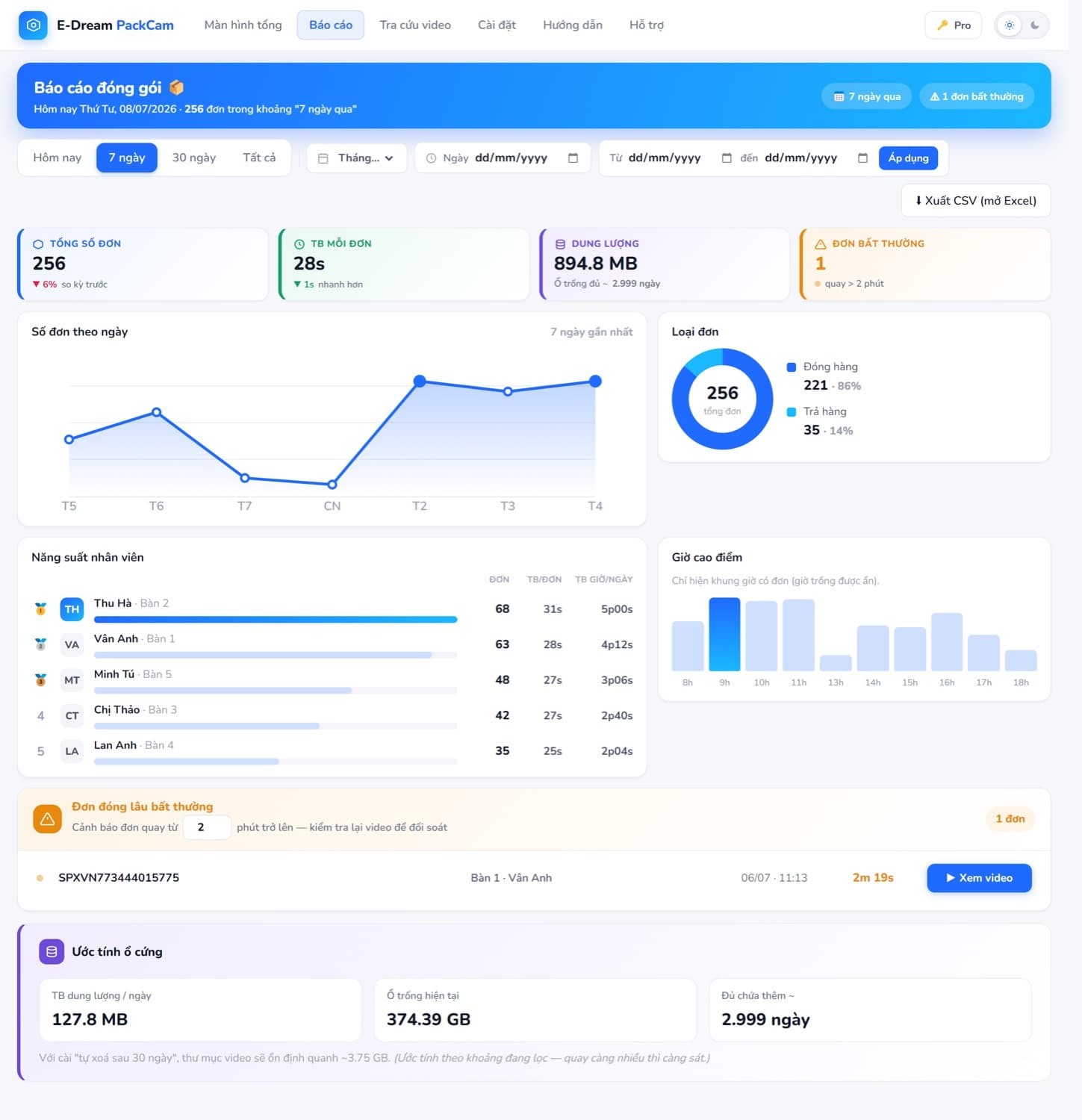Click the 9h peak hour bar

pos(724,634)
